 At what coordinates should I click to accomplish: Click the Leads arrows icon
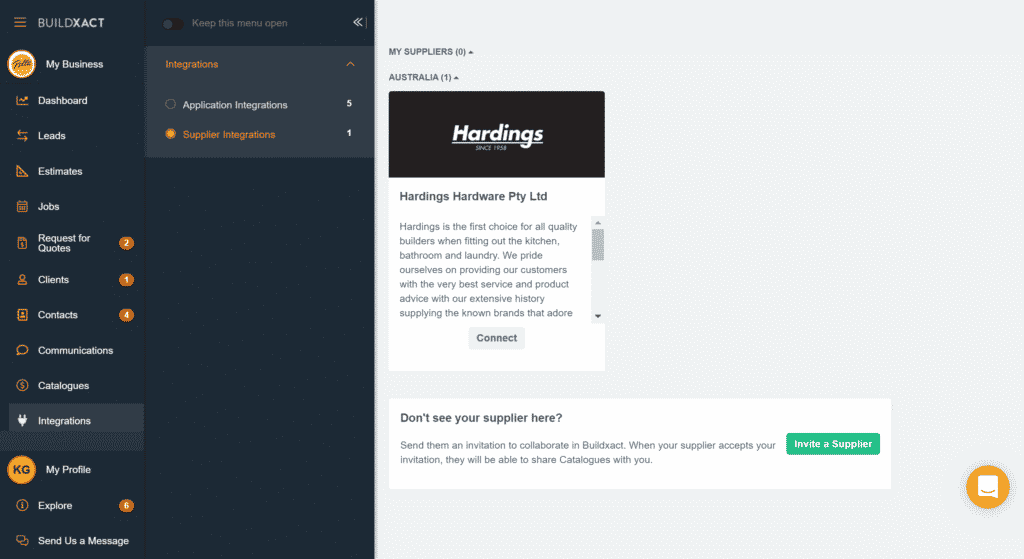click(x=22, y=136)
